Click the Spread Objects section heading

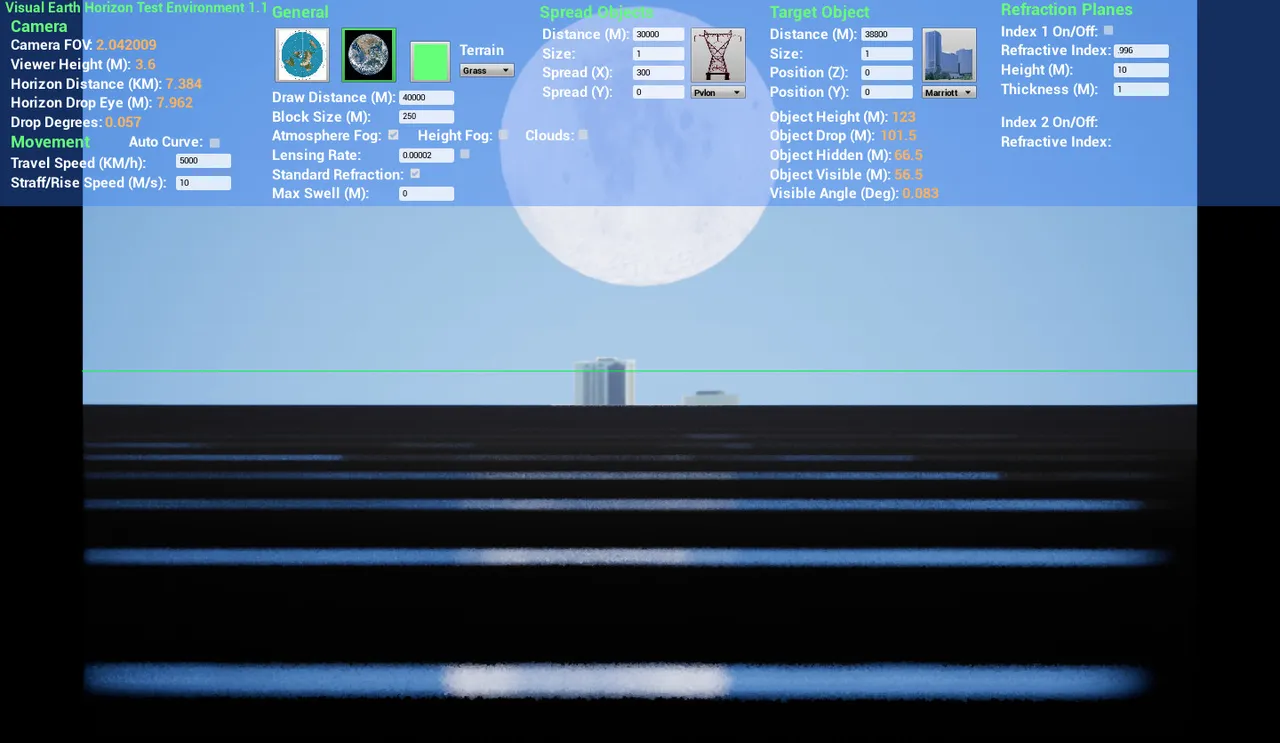pos(596,12)
